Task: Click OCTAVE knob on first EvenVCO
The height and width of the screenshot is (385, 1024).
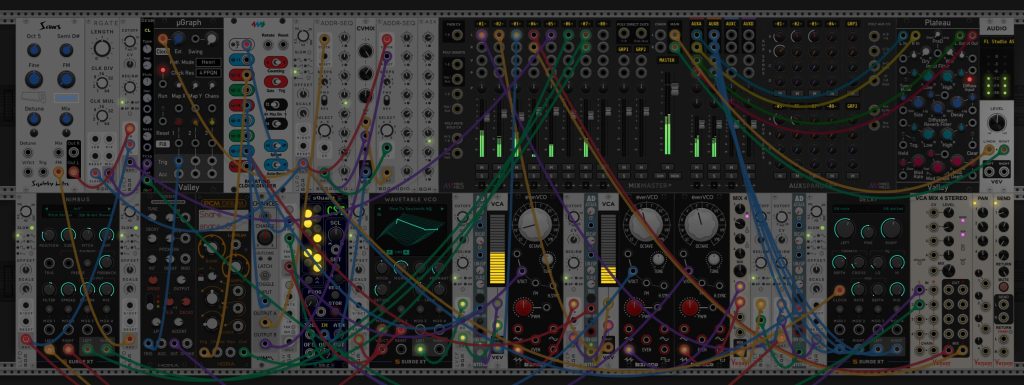Action: (537, 225)
